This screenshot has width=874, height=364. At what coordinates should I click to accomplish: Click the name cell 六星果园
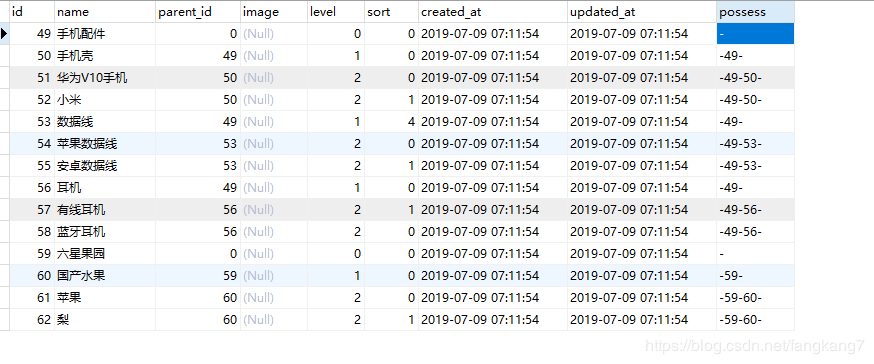point(105,254)
